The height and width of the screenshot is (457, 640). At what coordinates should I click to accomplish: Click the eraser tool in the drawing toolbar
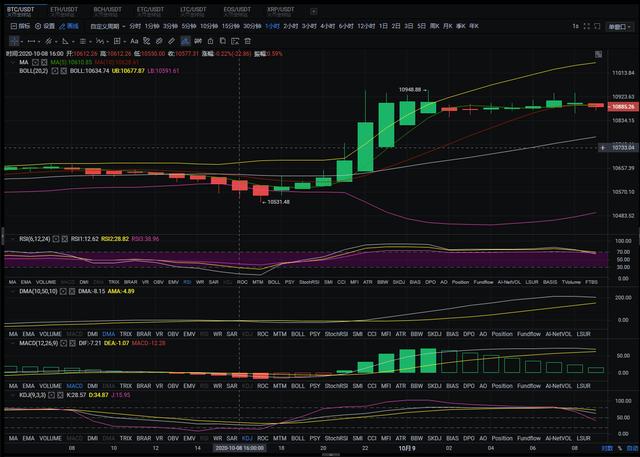147,41
